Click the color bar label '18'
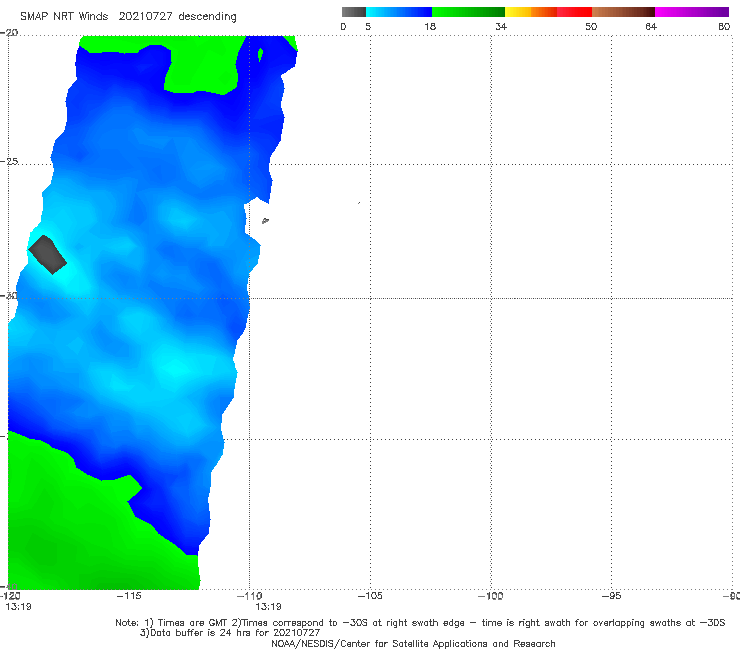 coord(430,27)
